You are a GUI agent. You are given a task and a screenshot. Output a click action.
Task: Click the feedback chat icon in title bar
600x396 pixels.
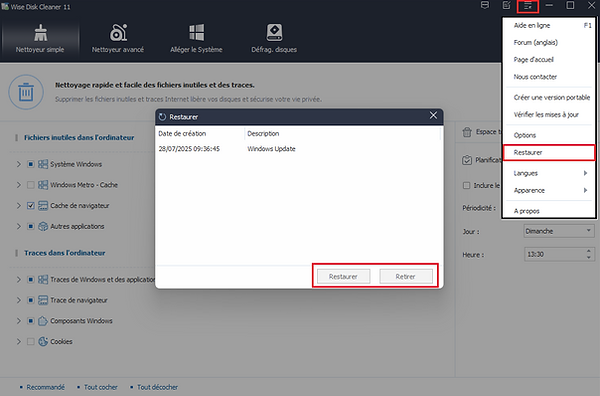(x=485, y=5)
